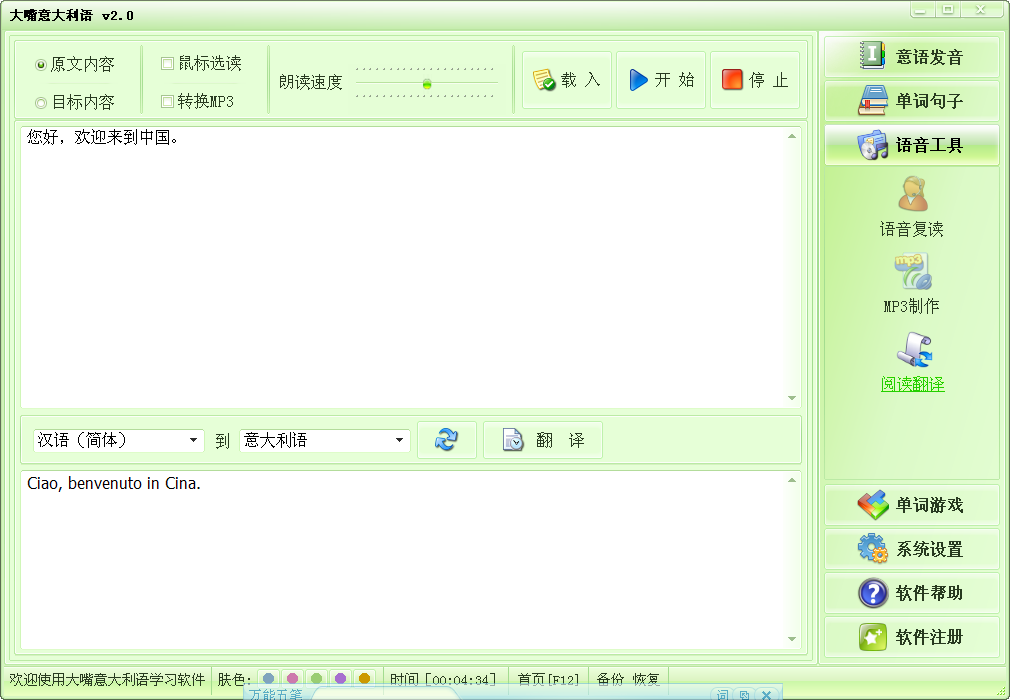Viewport: 1010px width, 700px height.
Task: Choose the orange skin color swatch
Action: click(x=364, y=678)
